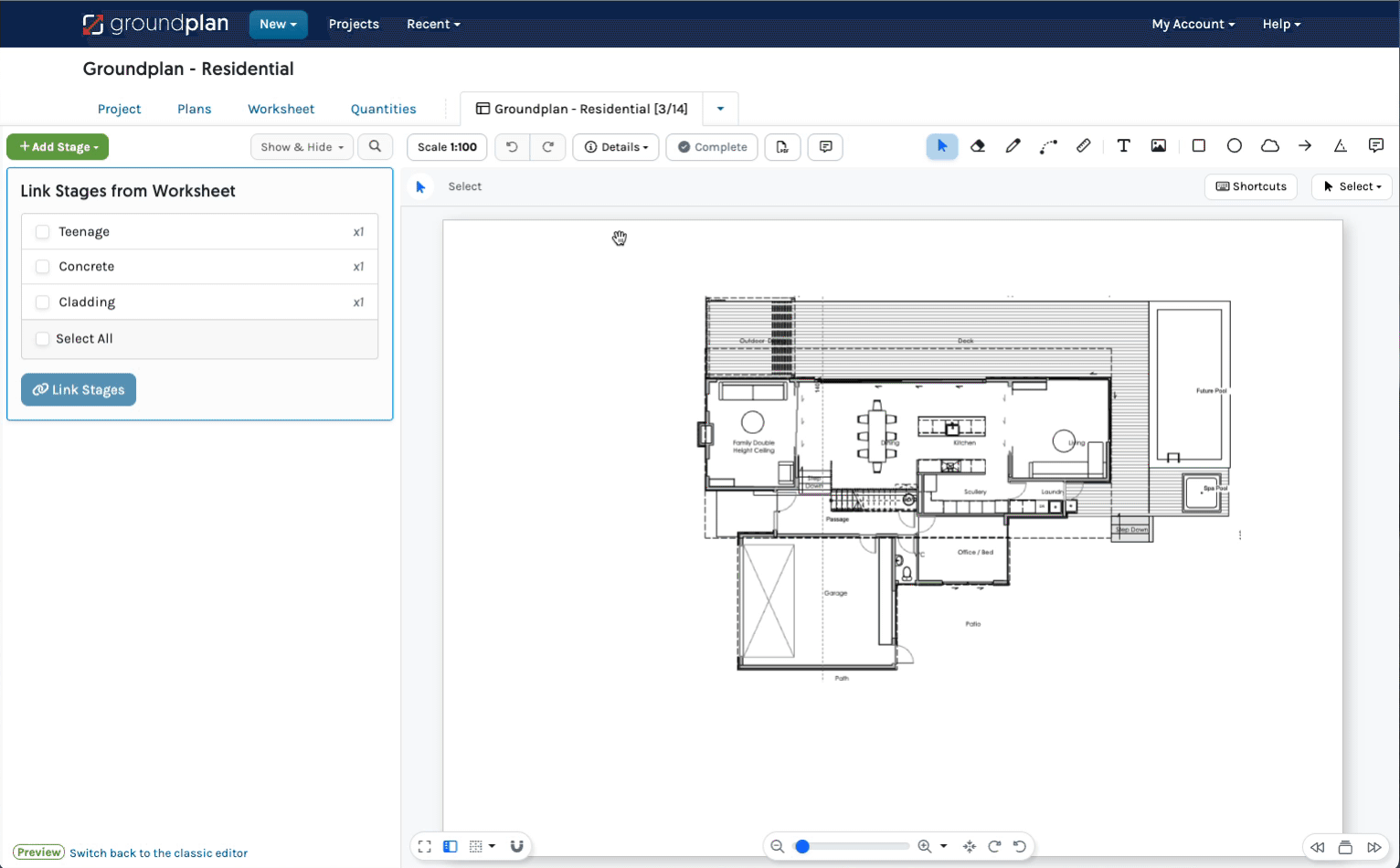Switch to the Plans tab
Viewport: 1400px width, 868px height.
(195, 109)
